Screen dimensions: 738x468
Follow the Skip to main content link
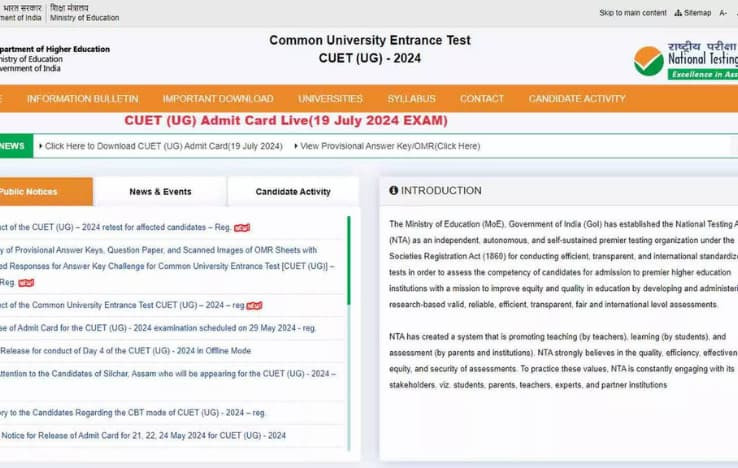(633, 13)
